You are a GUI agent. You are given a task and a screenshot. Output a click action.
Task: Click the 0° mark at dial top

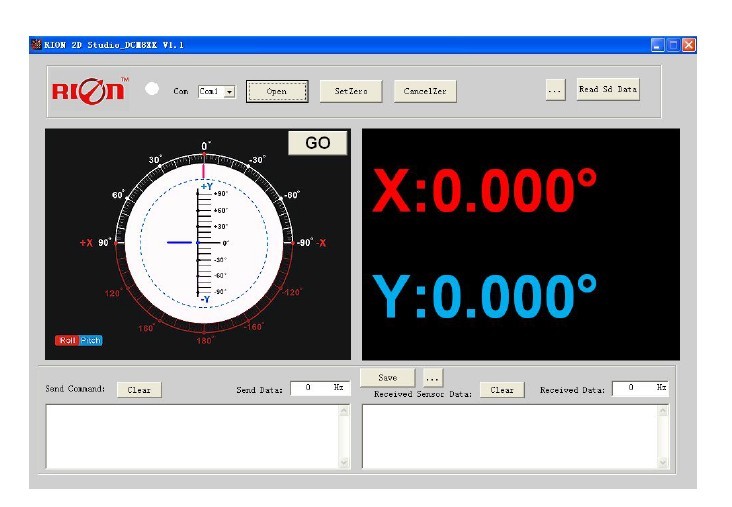click(205, 146)
